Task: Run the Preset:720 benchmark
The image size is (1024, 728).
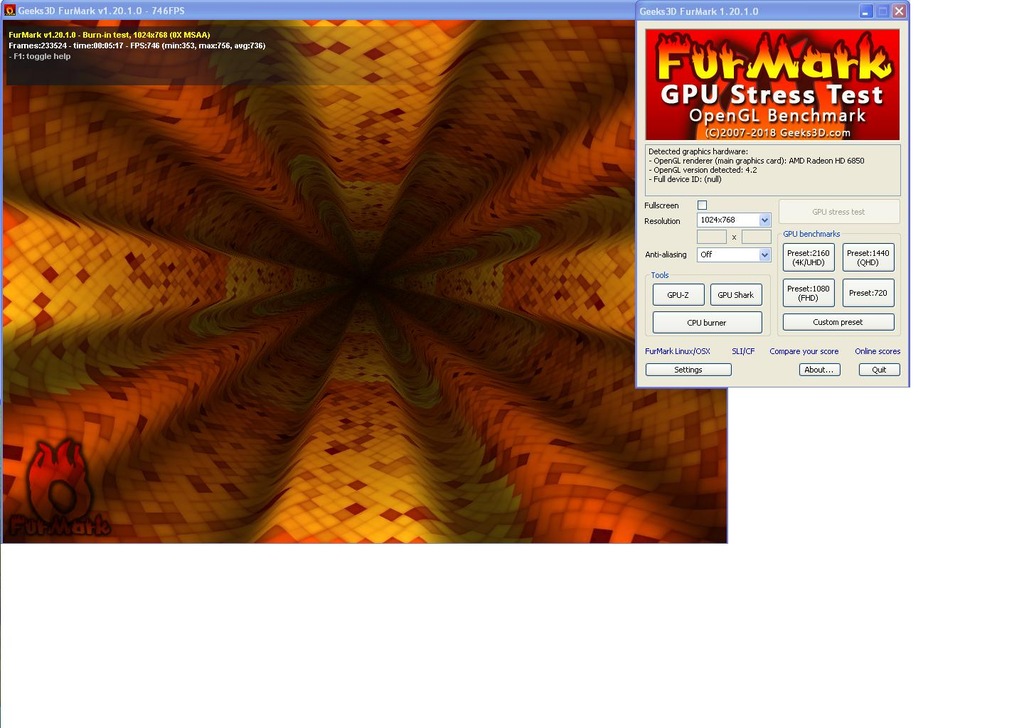Action: pos(868,293)
